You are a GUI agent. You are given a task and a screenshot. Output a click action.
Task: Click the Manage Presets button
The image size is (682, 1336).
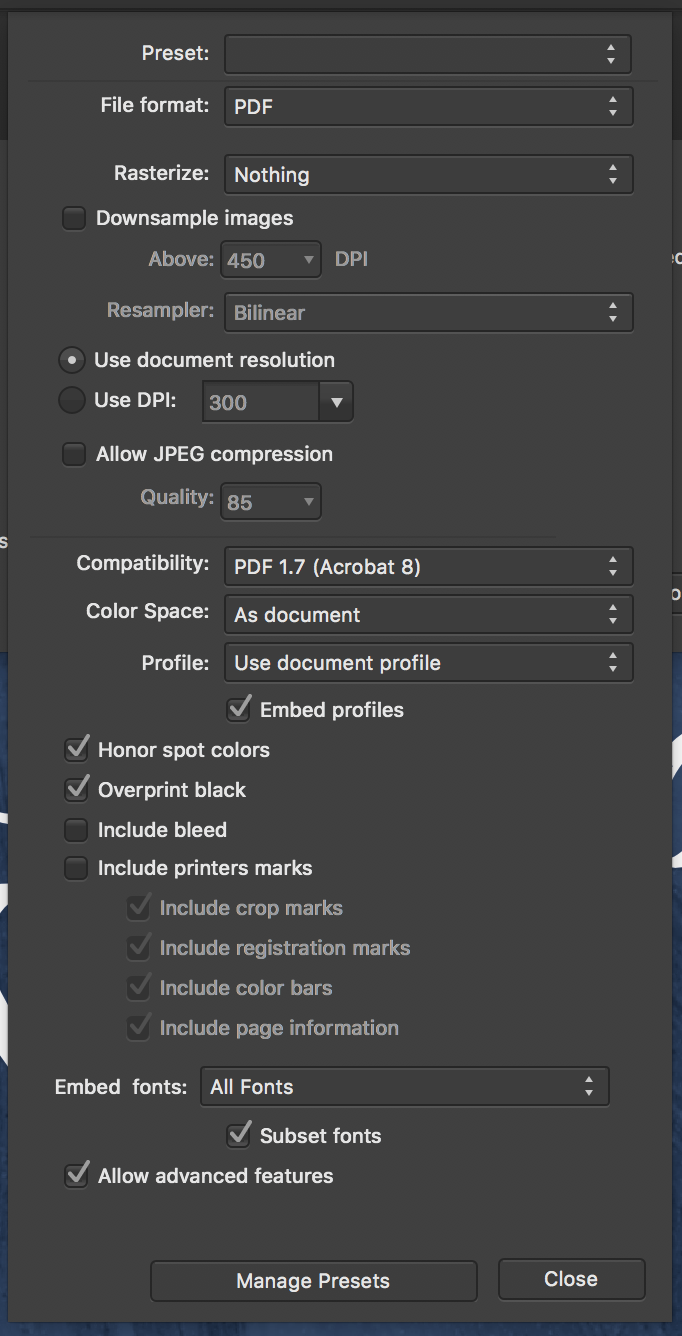pyautogui.click(x=313, y=1280)
